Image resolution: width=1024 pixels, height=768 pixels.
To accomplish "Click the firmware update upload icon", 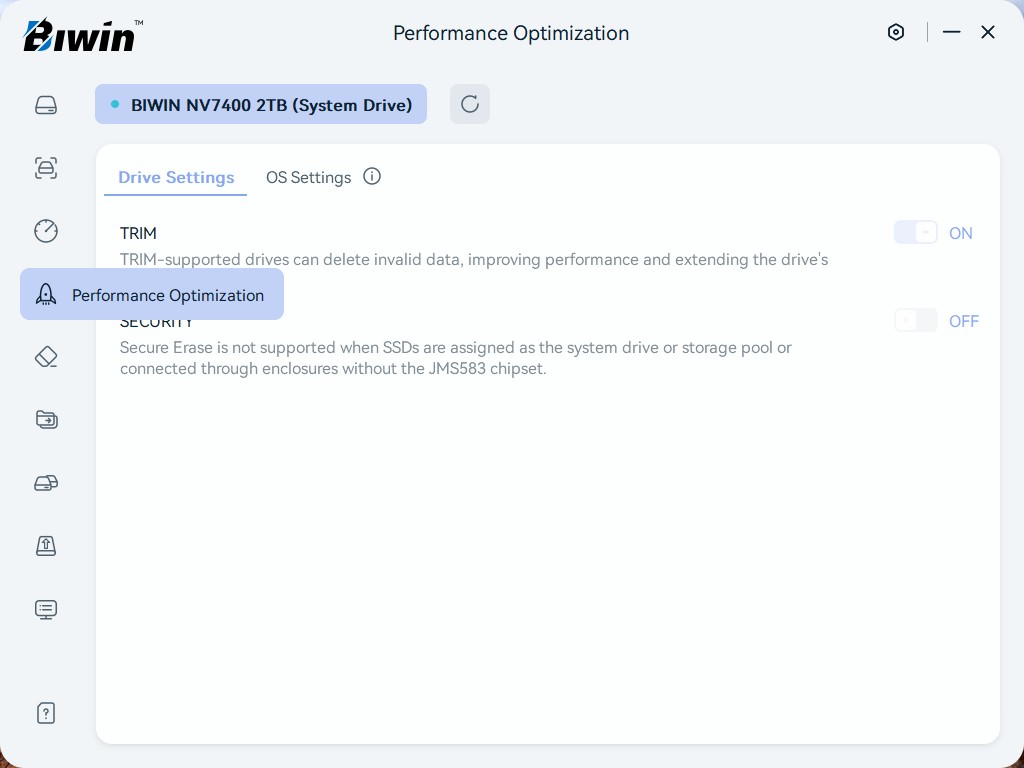I will (x=46, y=546).
